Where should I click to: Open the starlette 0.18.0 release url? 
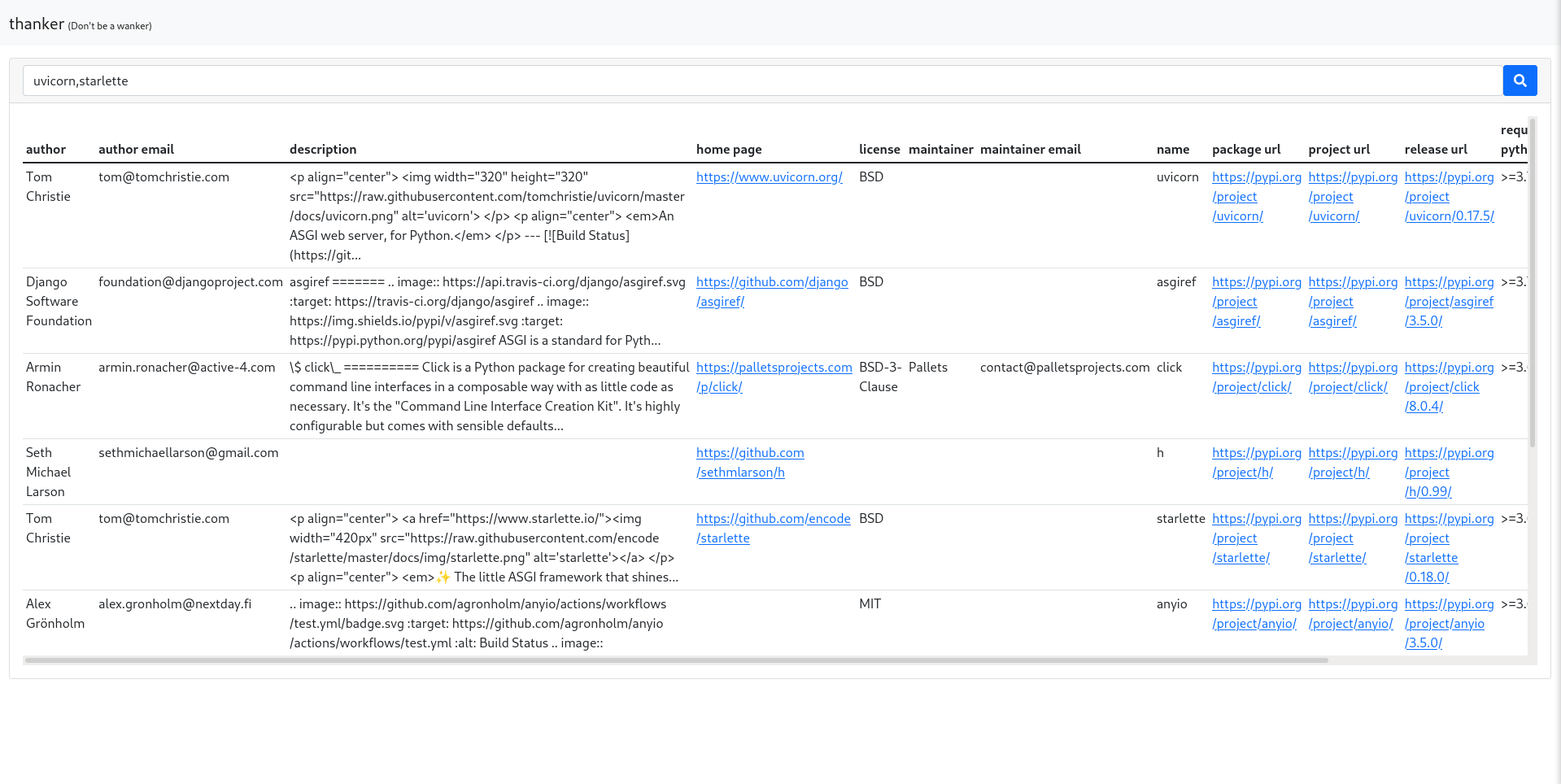click(x=1449, y=547)
